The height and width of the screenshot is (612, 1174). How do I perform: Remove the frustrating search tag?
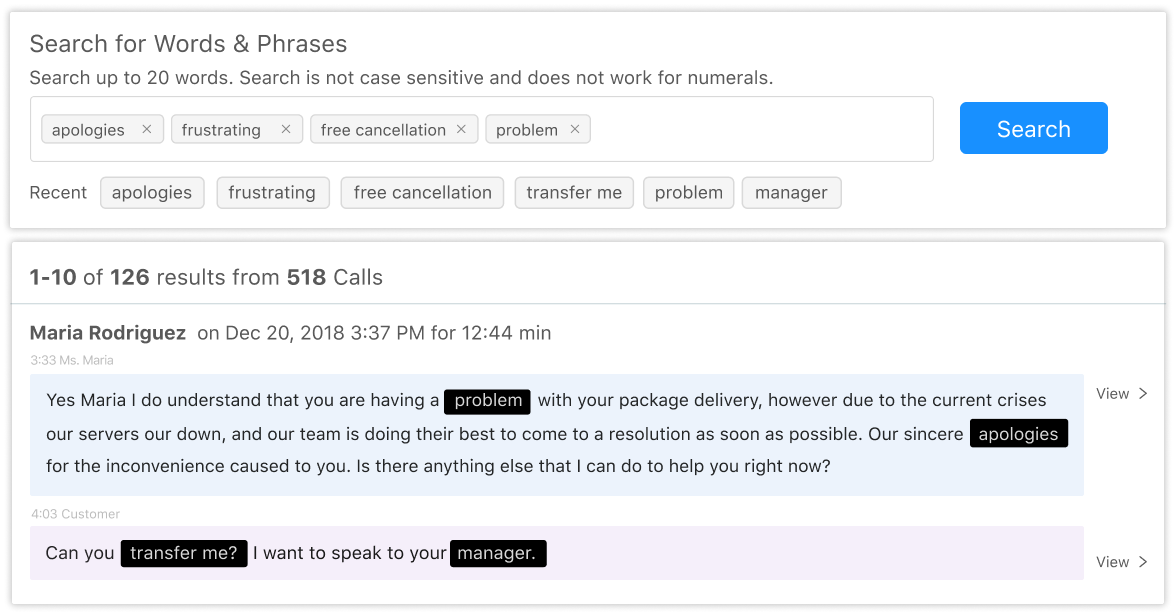(x=286, y=129)
